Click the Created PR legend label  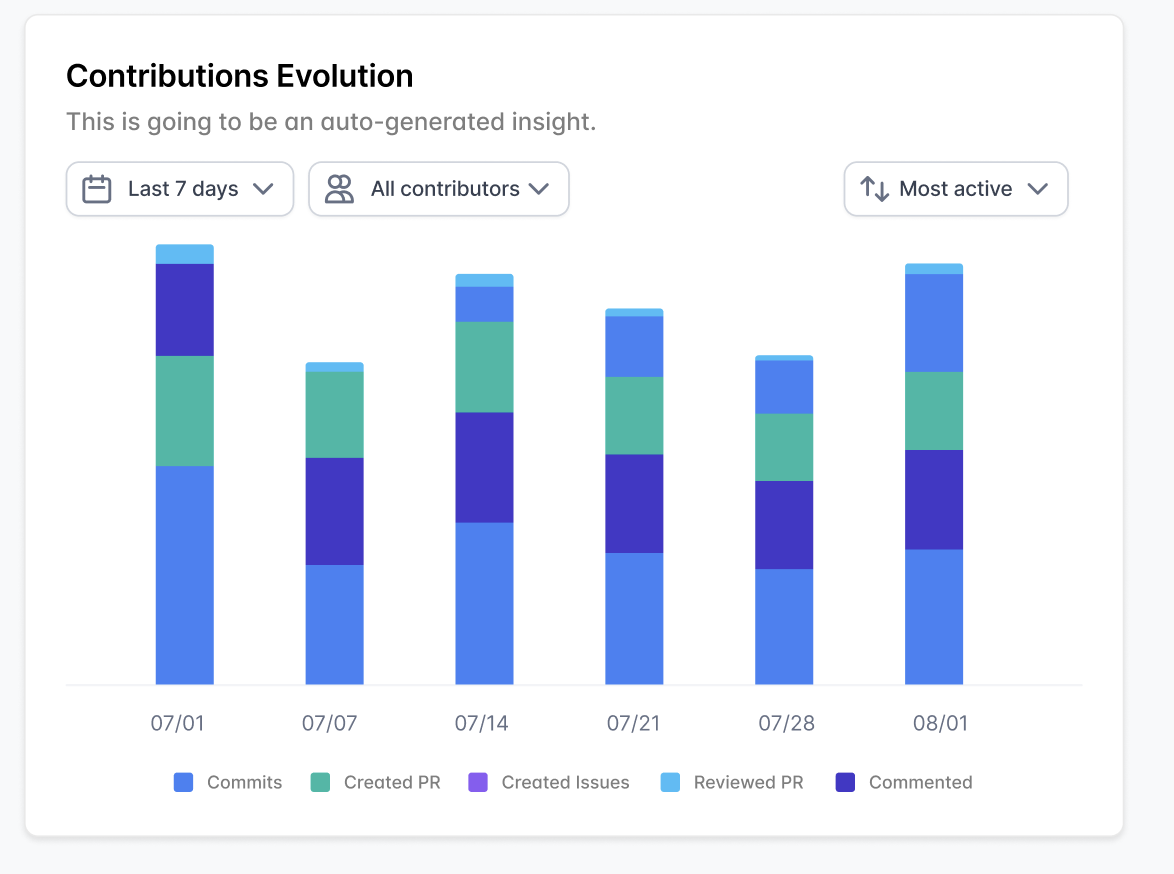[x=392, y=782]
